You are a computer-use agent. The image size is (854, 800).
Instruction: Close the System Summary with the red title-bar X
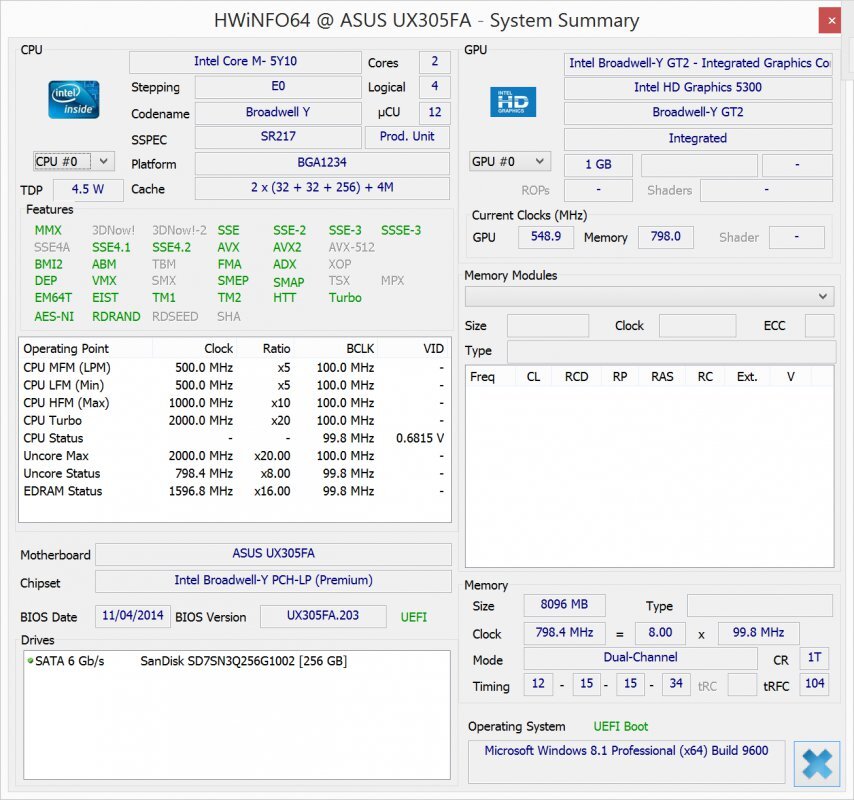tap(831, 21)
